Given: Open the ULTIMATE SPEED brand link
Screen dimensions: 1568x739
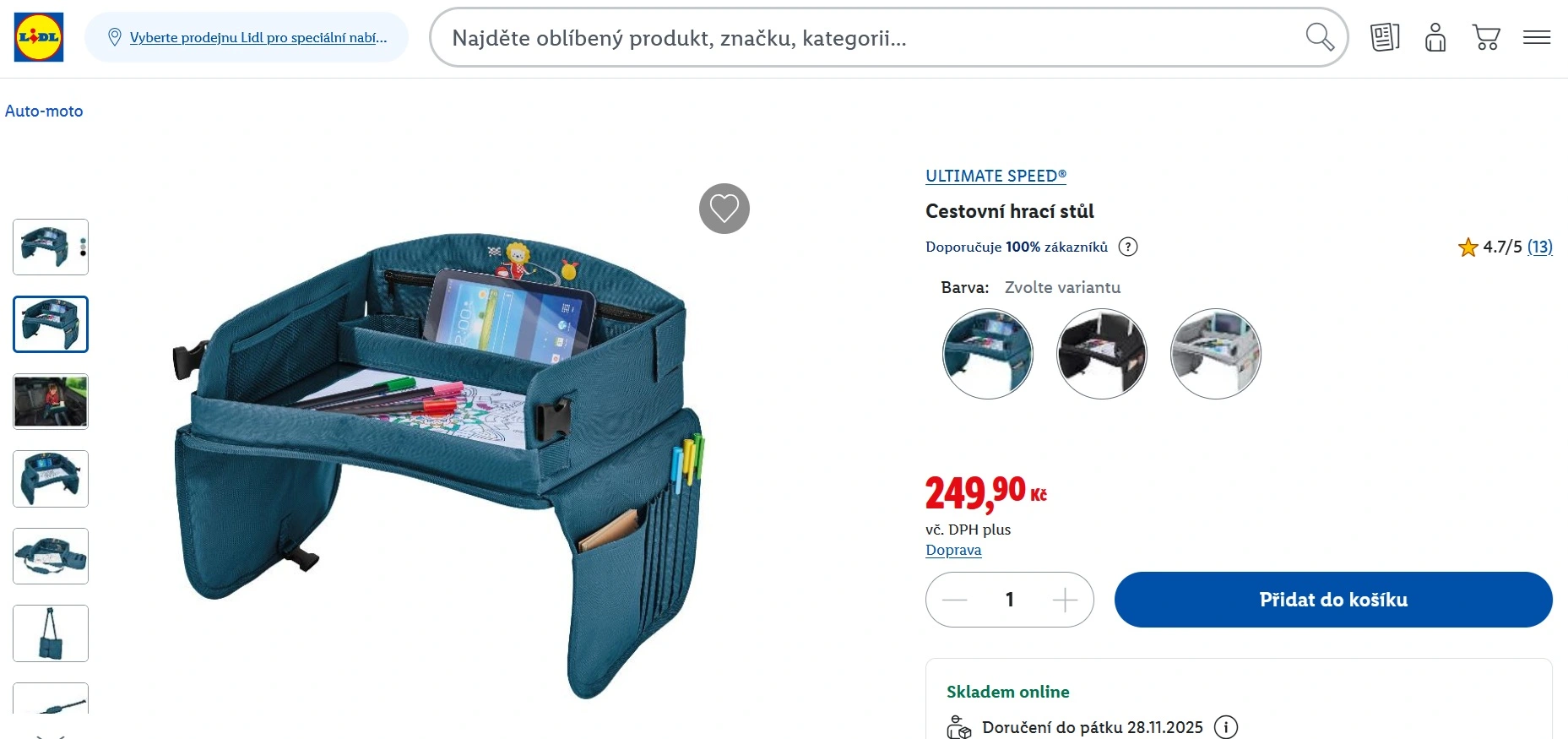Looking at the screenshot, I should (996, 176).
